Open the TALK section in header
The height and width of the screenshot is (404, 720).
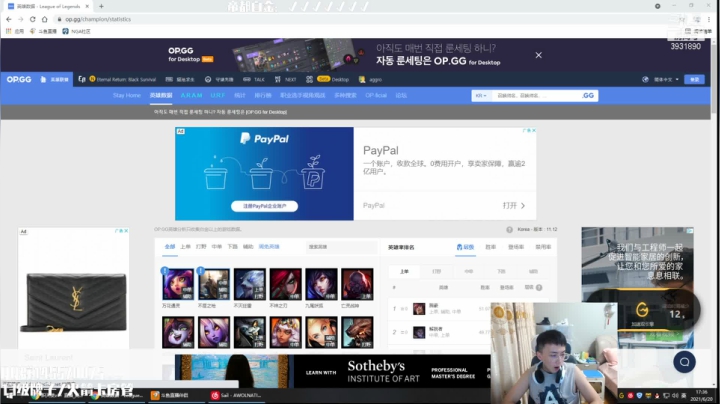pos(254,79)
